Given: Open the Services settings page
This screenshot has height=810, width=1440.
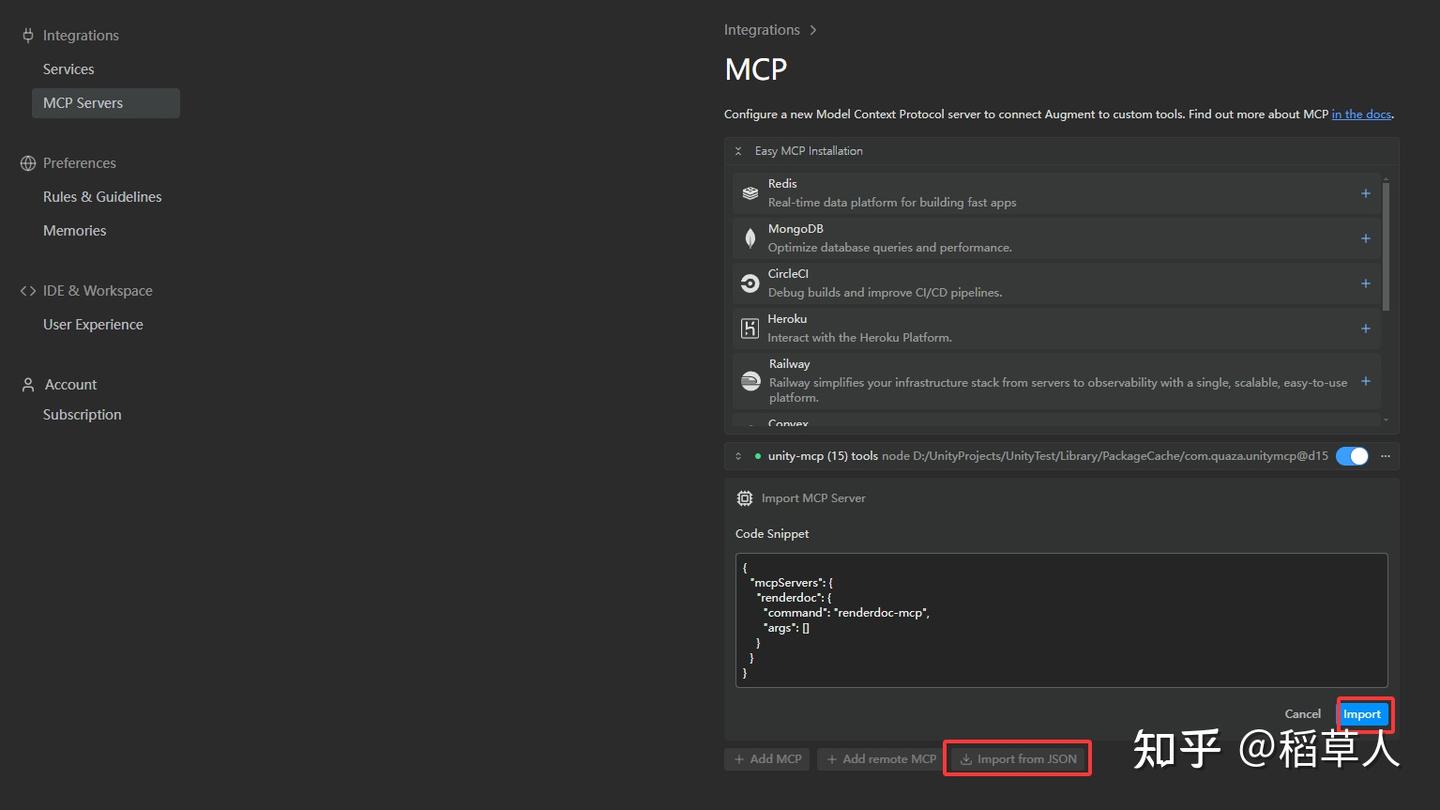Looking at the screenshot, I should click(68, 69).
